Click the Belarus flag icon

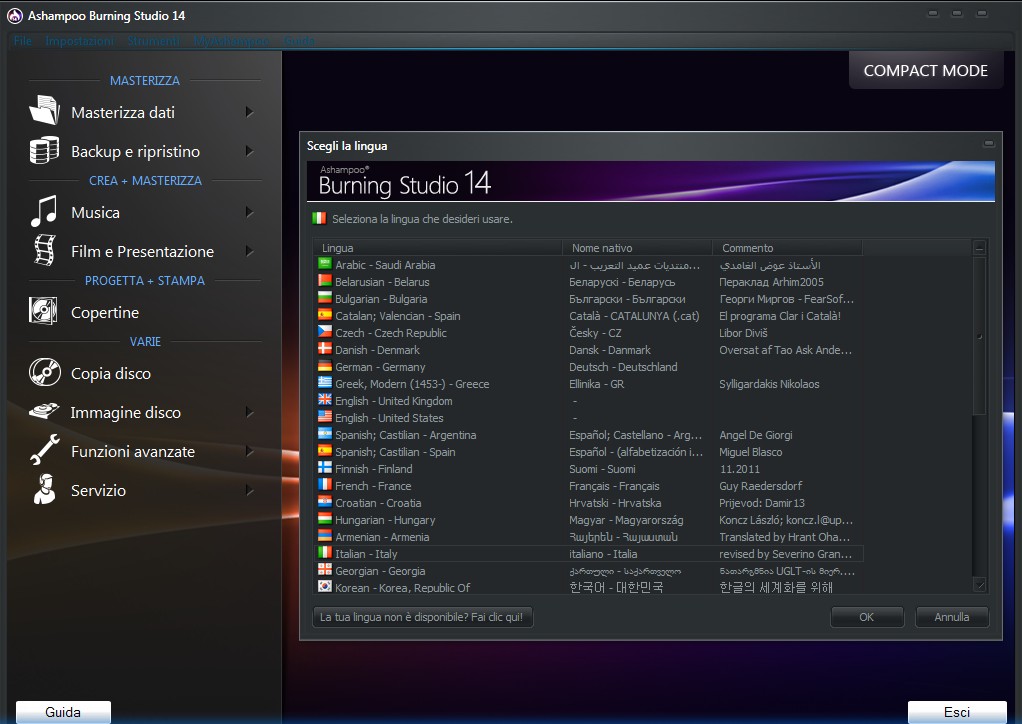pos(325,281)
